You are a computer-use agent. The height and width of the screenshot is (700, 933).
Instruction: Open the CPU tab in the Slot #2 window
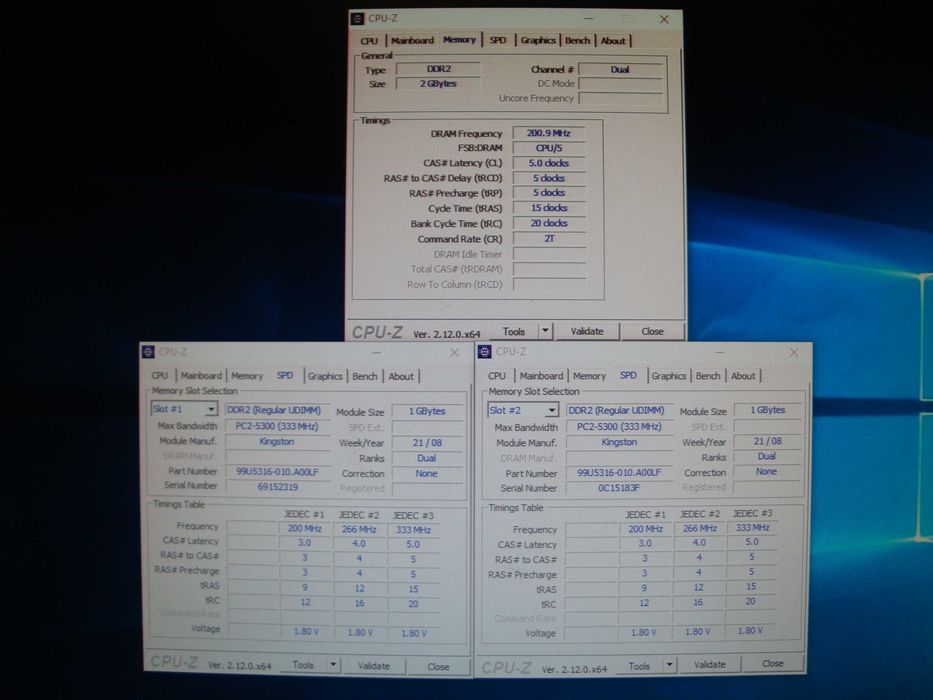(x=497, y=376)
